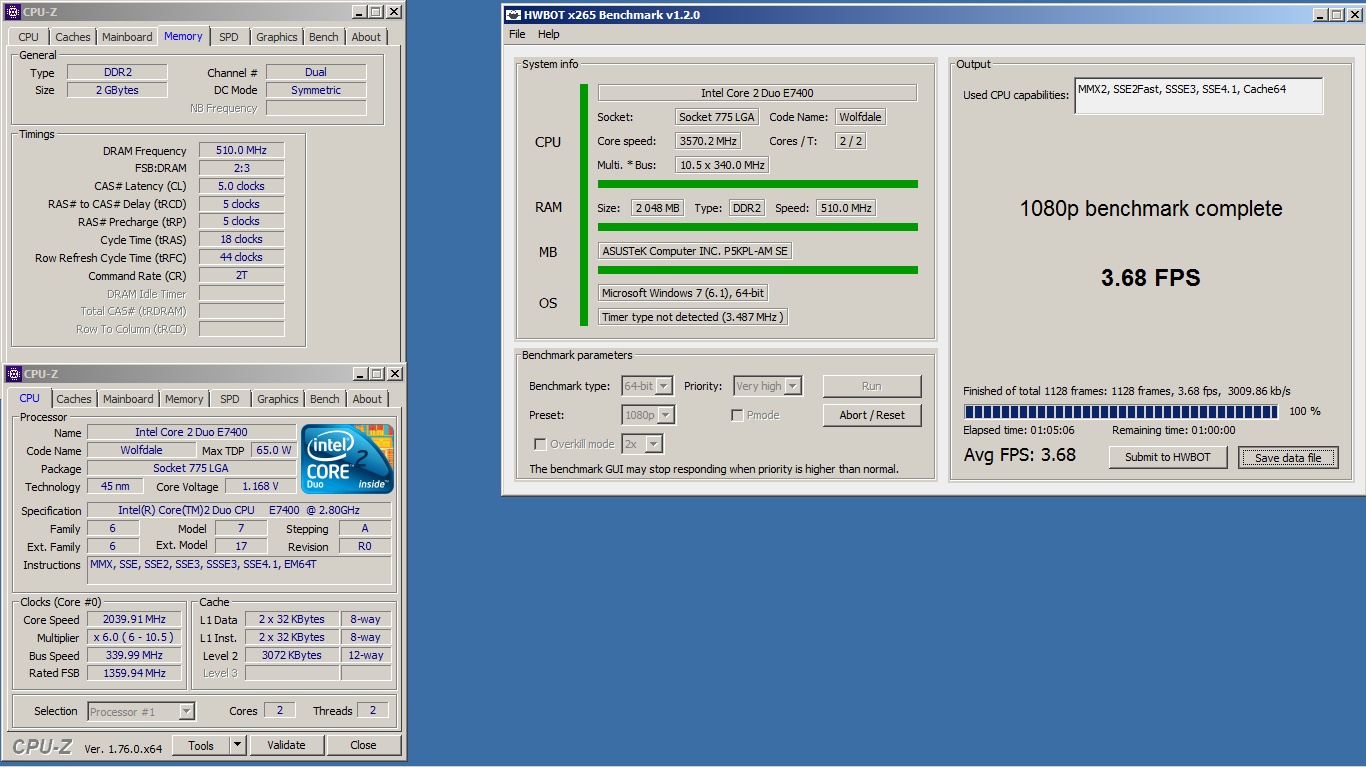Click the Core Voltage 1.168 V value

tap(259, 487)
